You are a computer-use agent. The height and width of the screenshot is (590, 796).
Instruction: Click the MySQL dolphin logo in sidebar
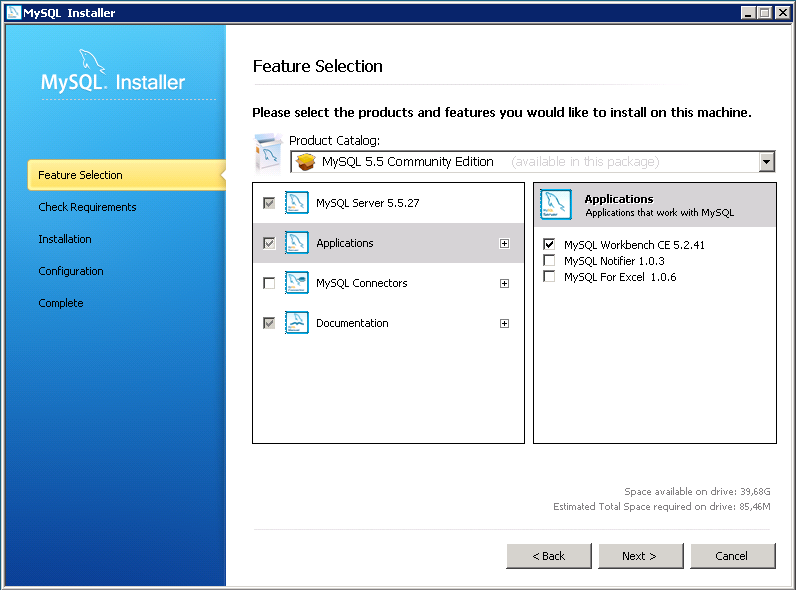coord(92,61)
